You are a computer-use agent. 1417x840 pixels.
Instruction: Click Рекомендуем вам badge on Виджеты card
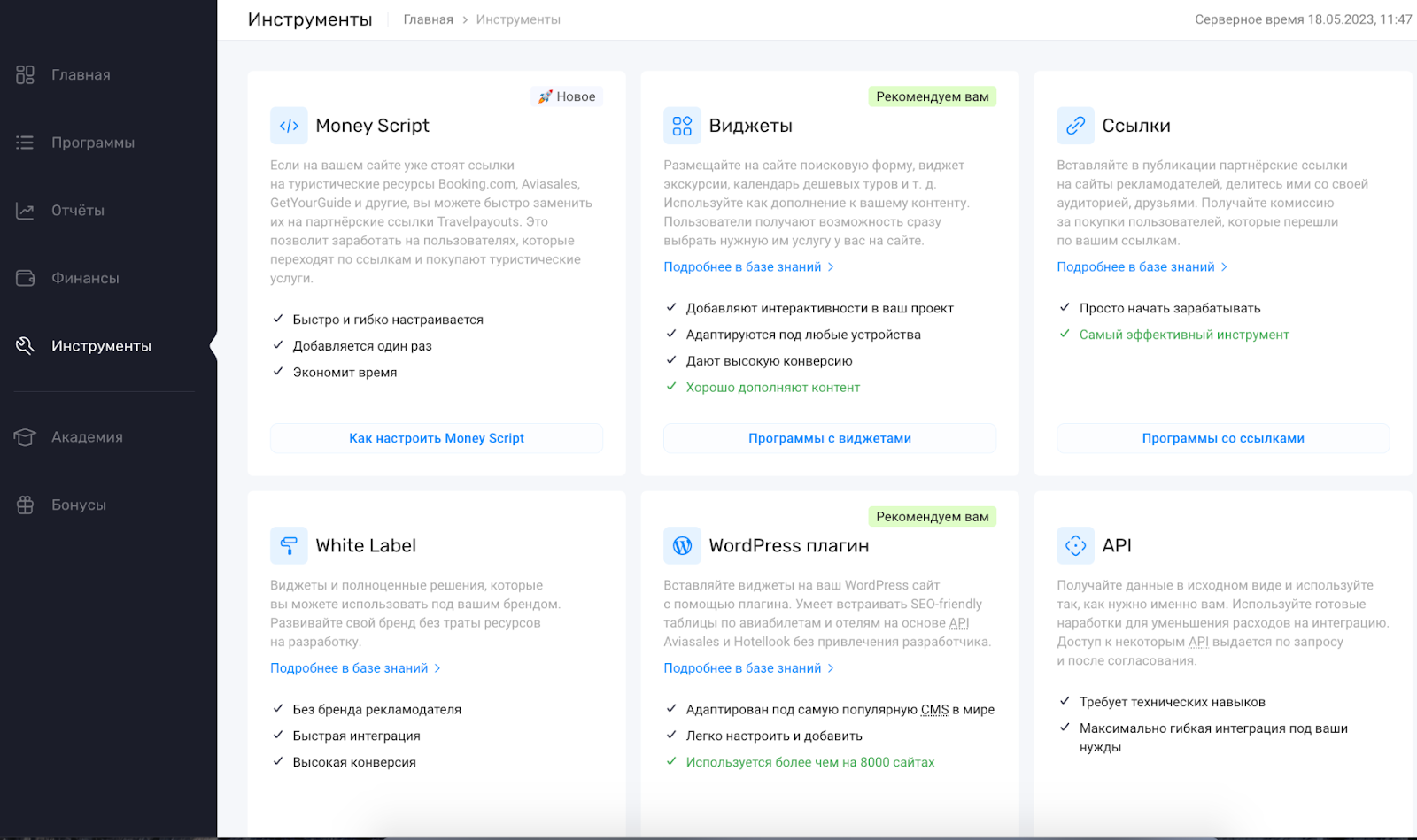tap(932, 96)
